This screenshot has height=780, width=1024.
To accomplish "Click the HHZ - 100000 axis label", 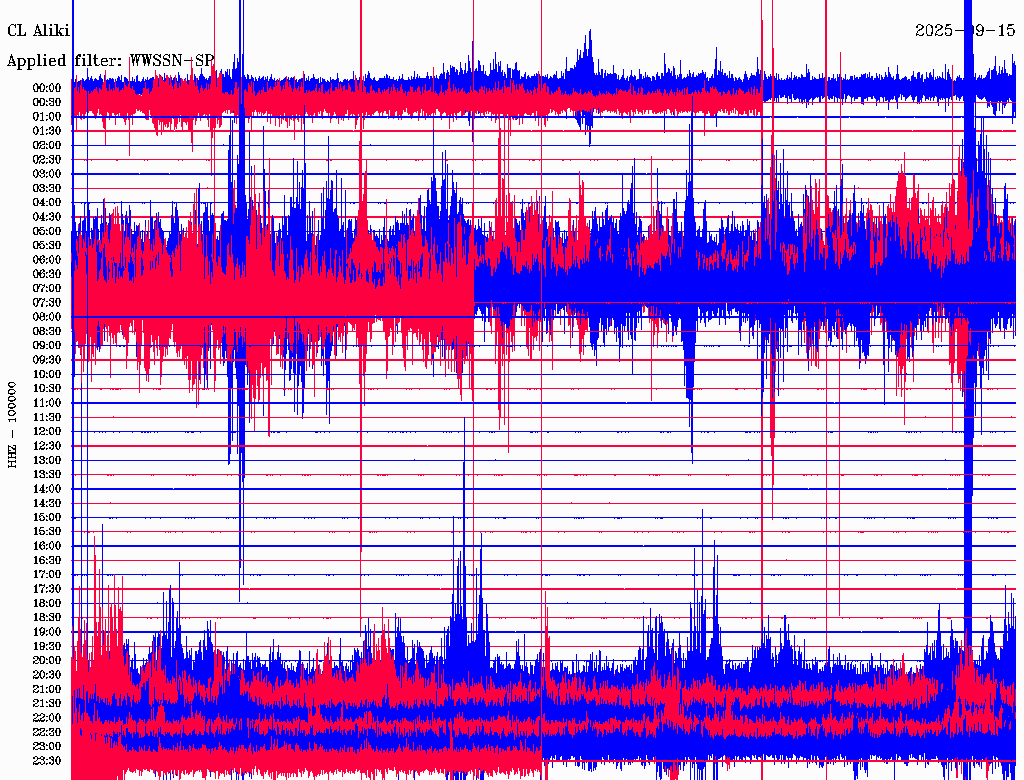I will (12, 424).
